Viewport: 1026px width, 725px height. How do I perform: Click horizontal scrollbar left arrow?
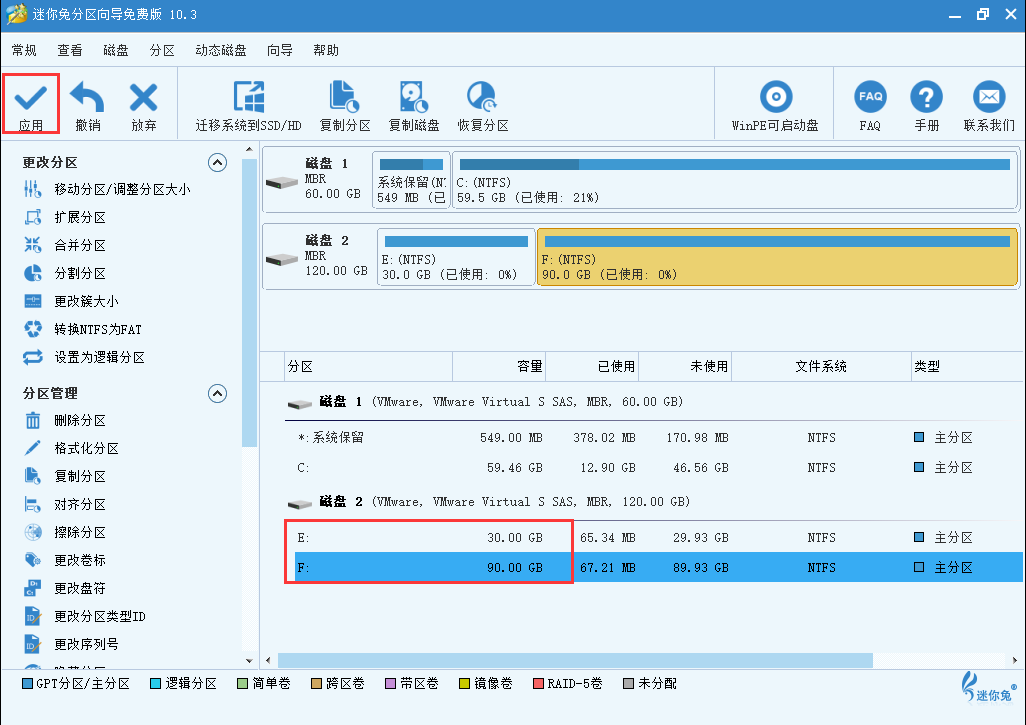click(x=268, y=660)
